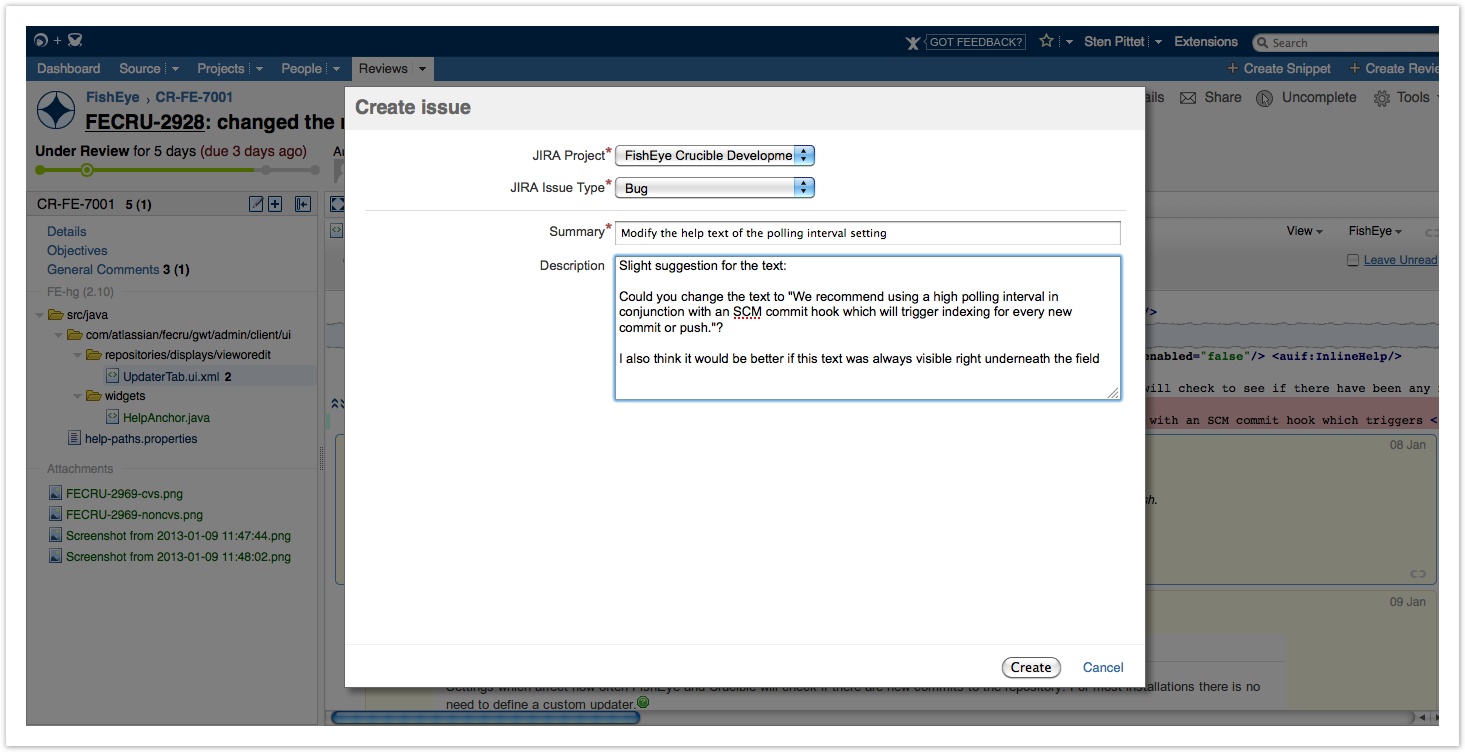Click the Uncomplete review icon

click(1265, 98)
